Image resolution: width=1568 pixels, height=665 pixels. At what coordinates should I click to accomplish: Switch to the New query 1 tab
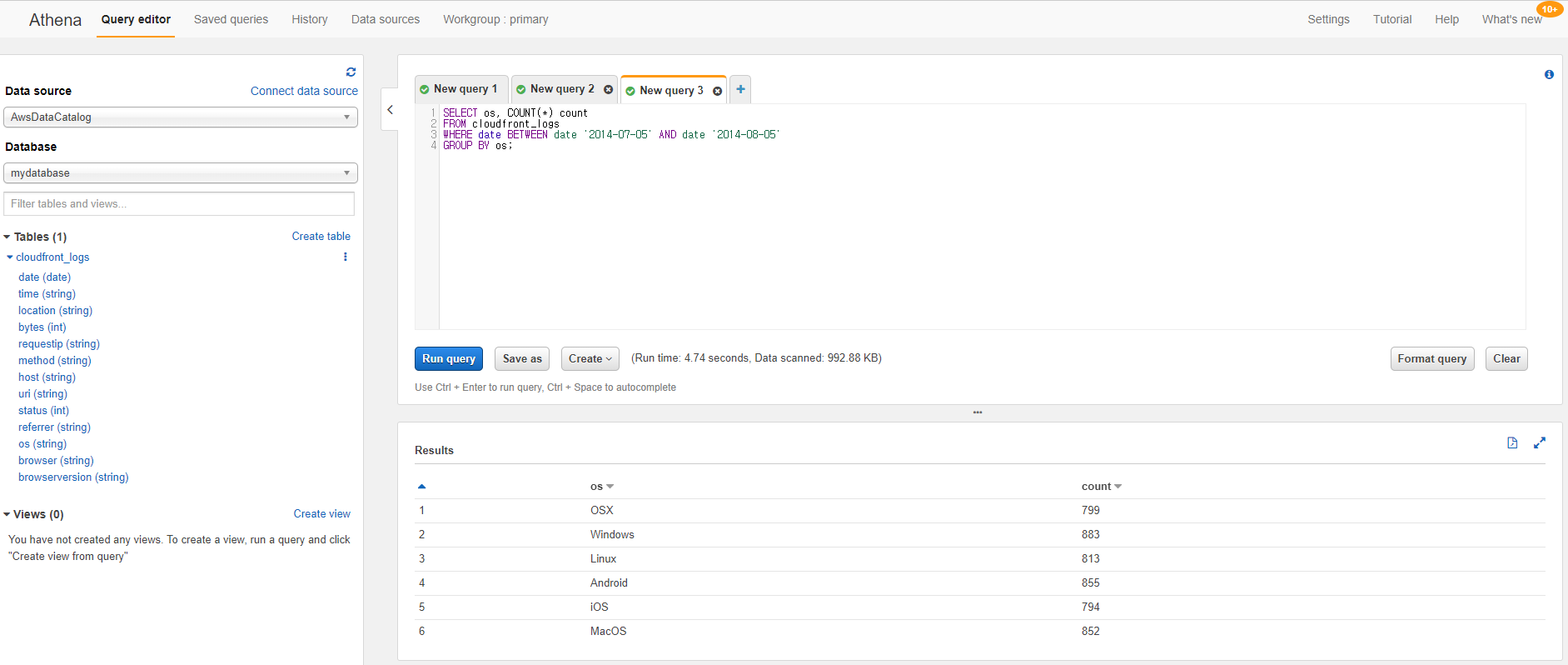(x=461, y=89)
